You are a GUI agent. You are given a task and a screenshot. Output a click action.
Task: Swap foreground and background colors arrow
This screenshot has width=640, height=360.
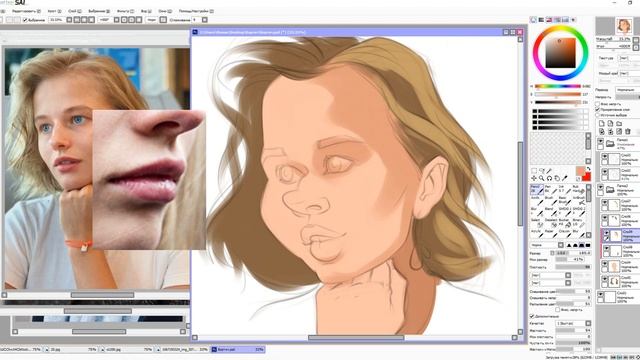[x=588, y=168]
